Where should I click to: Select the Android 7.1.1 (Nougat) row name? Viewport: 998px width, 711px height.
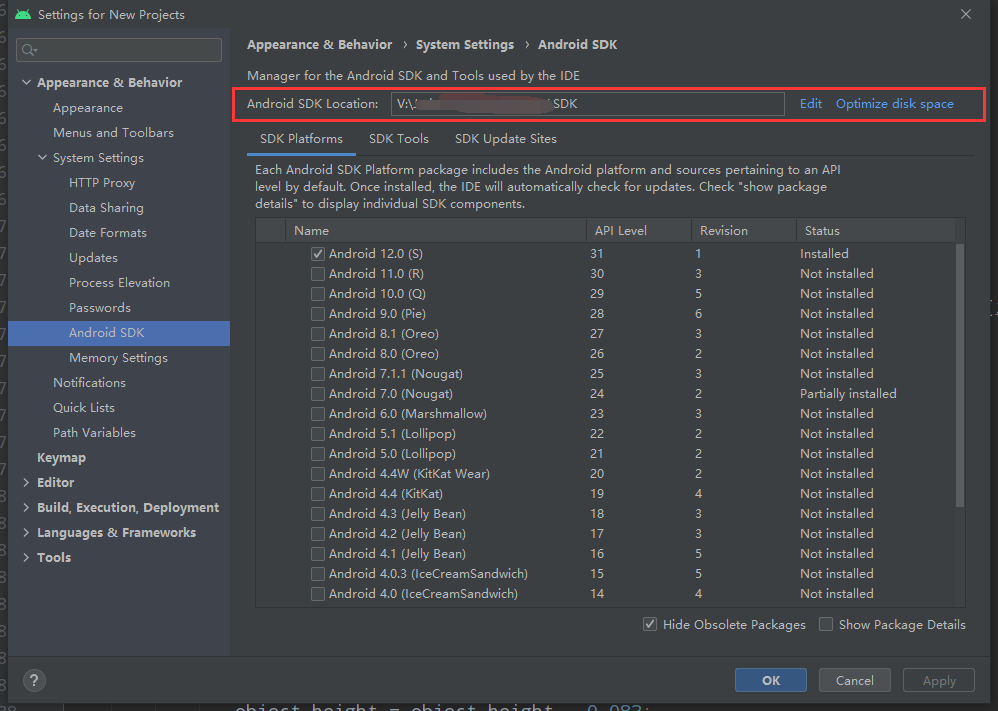pos(395,374)
